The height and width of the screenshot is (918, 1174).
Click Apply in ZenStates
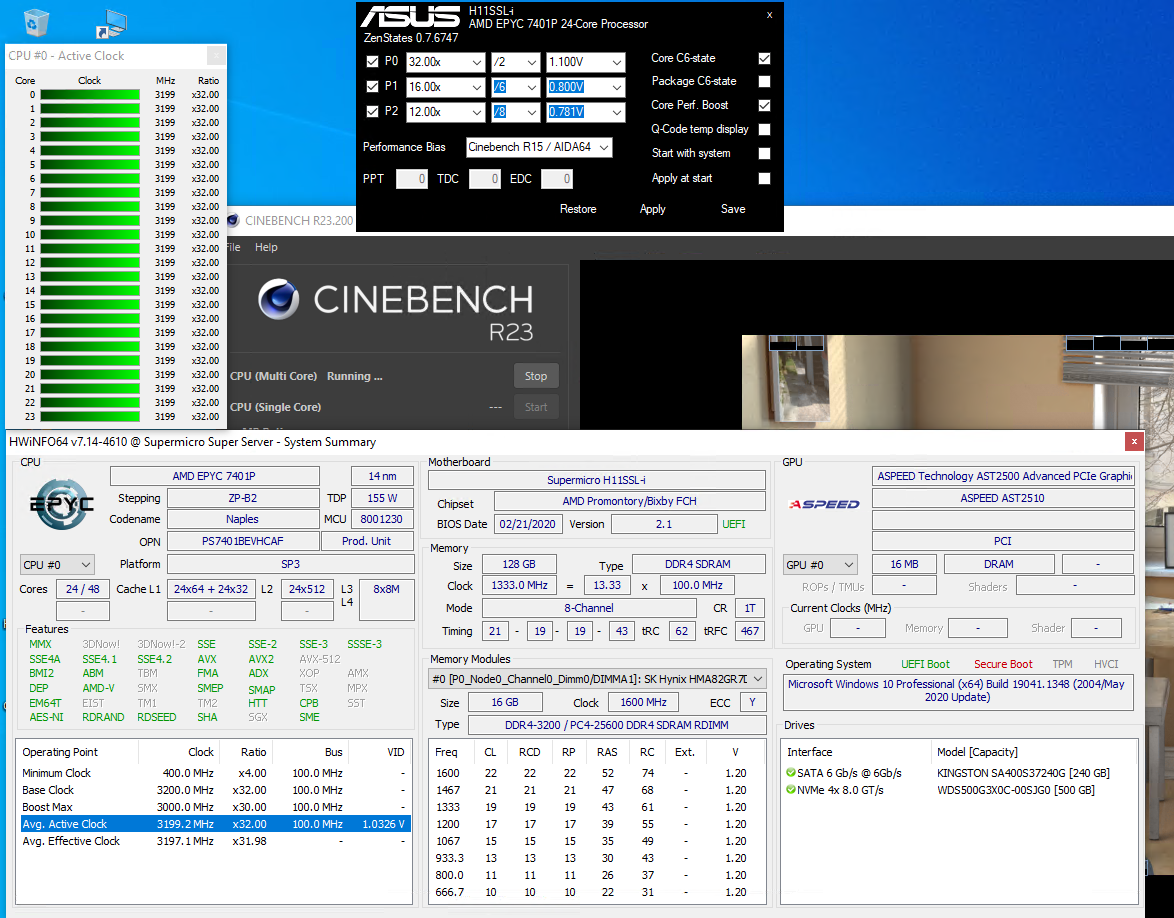click(x=653, y=209)
